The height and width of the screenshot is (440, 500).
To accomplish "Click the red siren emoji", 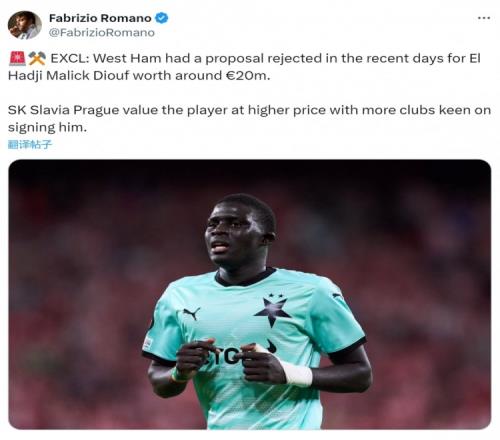I will 17,59.
